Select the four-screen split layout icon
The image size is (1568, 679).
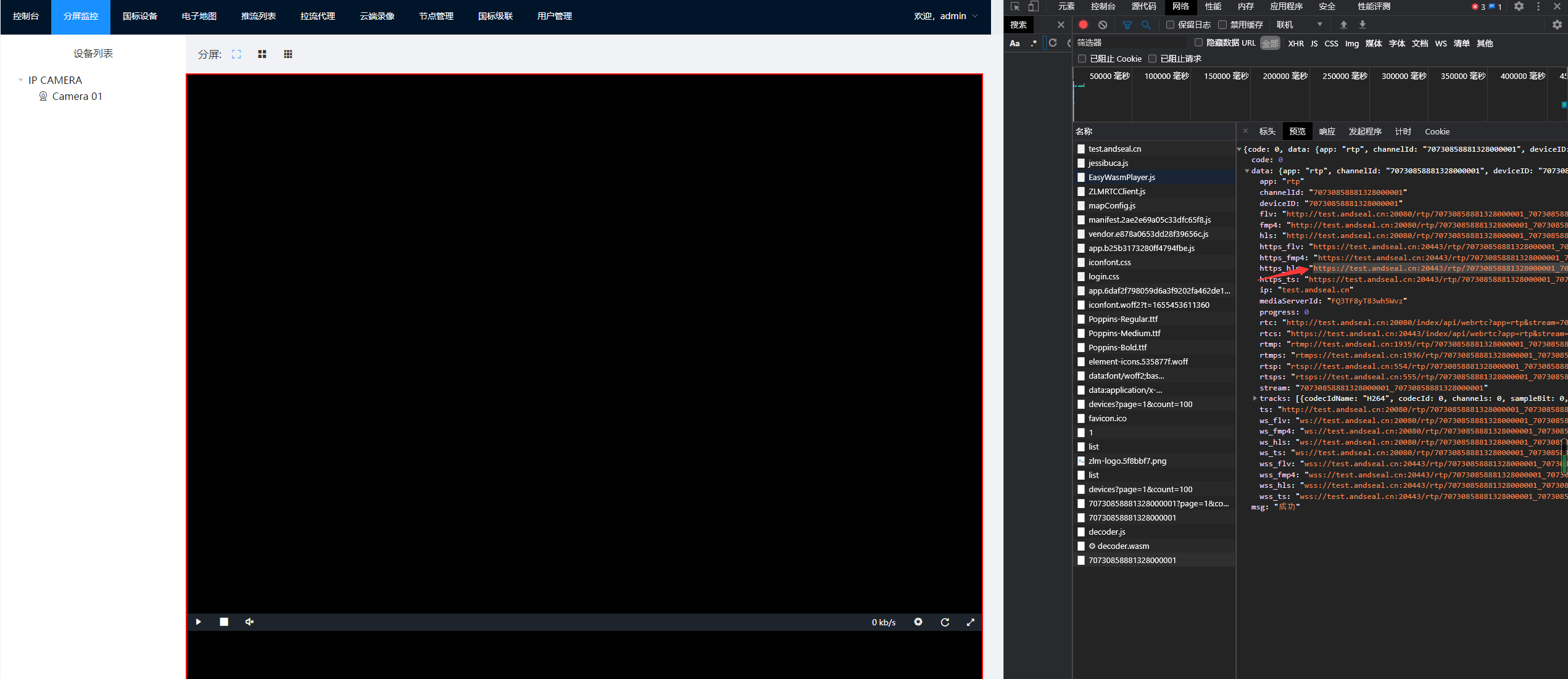[x=262, y=54]
